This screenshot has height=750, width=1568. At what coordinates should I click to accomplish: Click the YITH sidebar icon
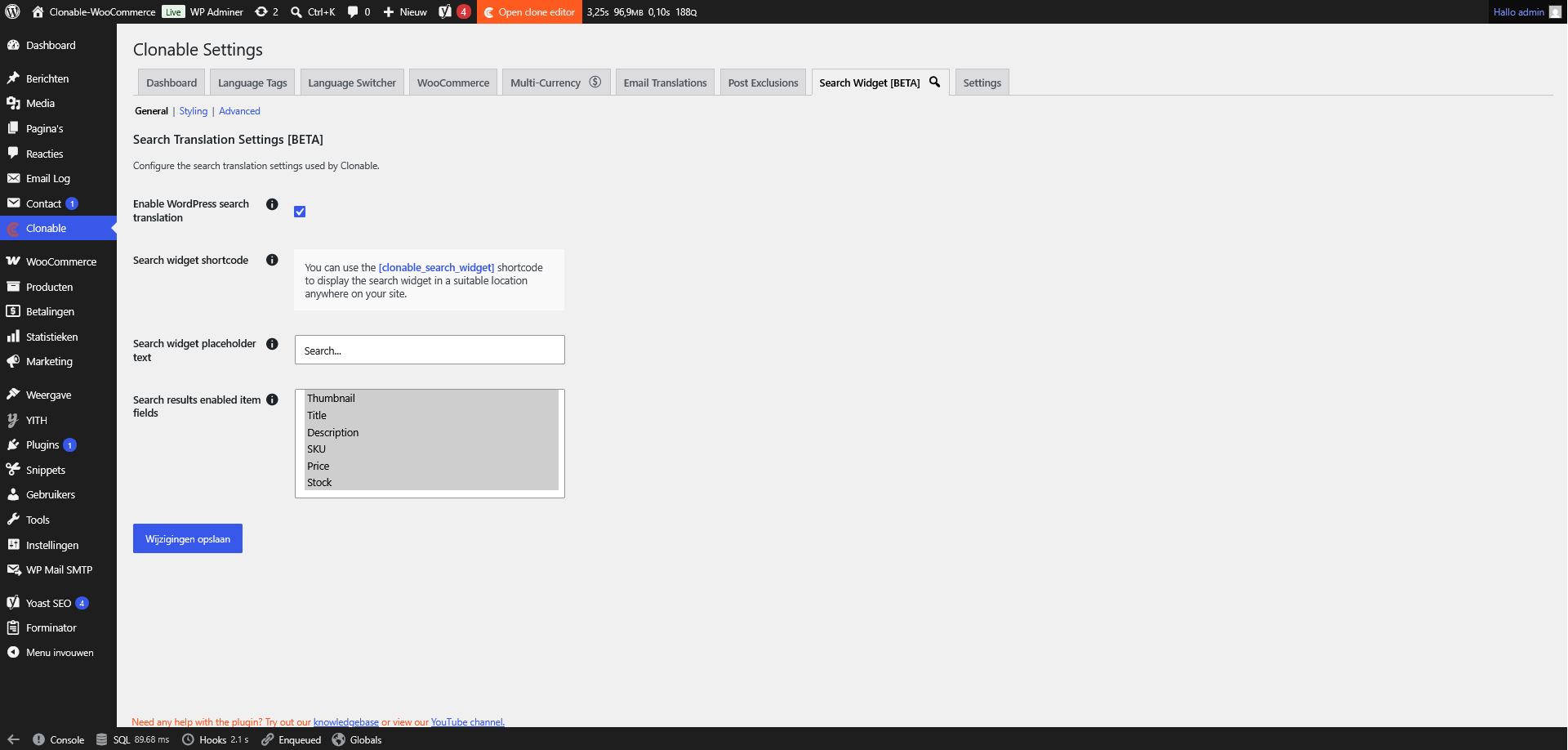(x=13, y=420)
